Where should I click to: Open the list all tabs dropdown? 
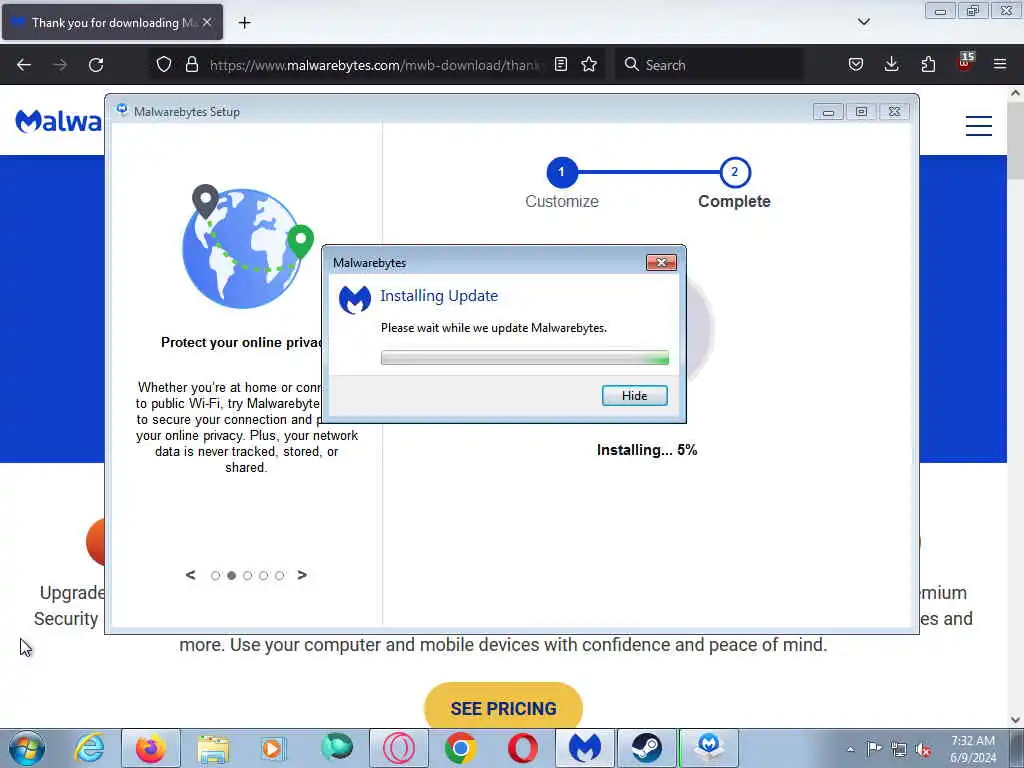[863, 22]
